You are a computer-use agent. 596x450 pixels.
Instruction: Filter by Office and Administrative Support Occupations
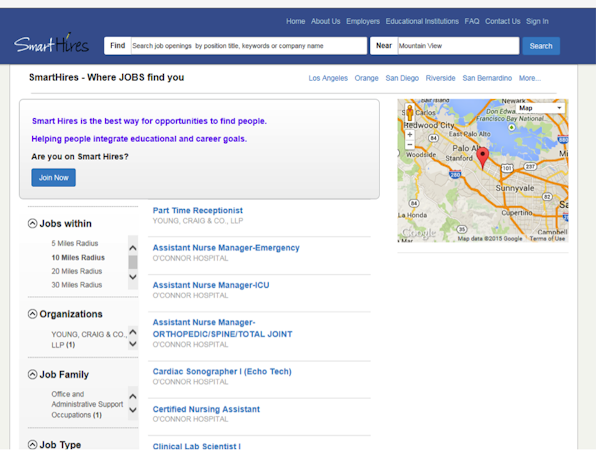point(87,404)
